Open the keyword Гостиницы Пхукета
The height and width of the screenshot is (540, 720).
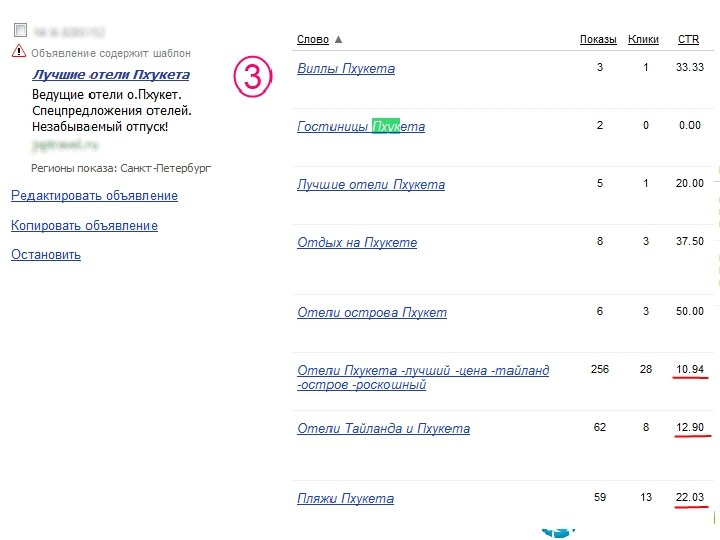coord(361,127)
